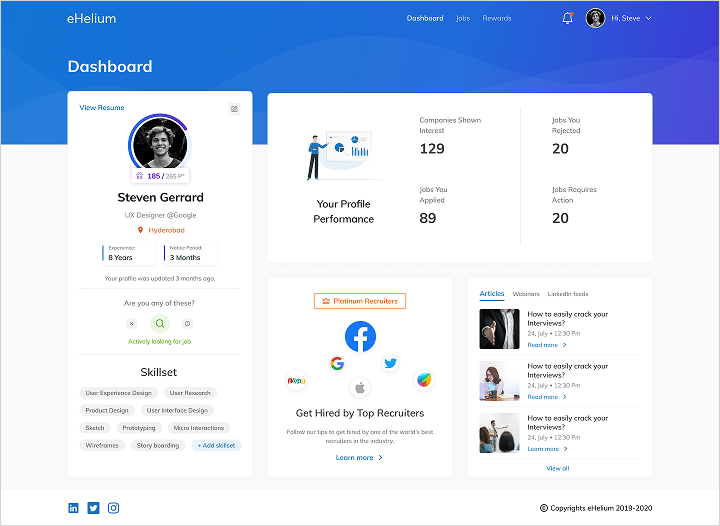Open the notification bell
Viewport: 720px width, 526px height.
(x=568, y=18)
